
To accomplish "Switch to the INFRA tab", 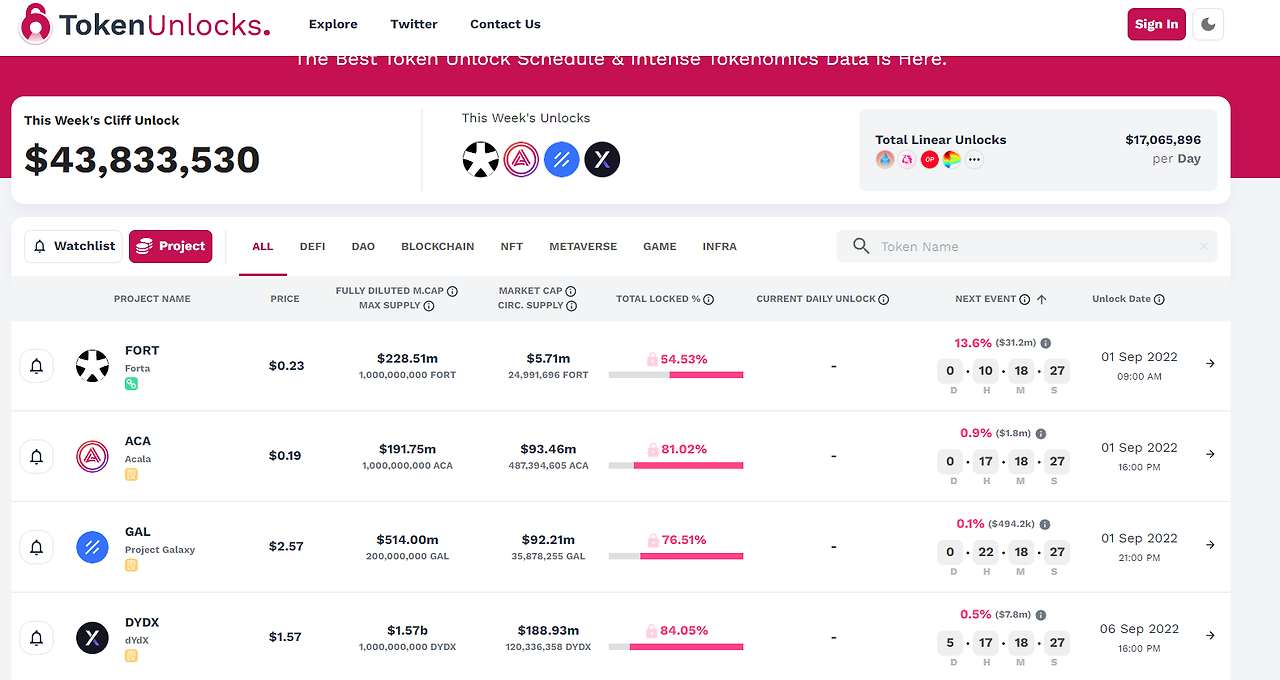I will coord(720,246).
